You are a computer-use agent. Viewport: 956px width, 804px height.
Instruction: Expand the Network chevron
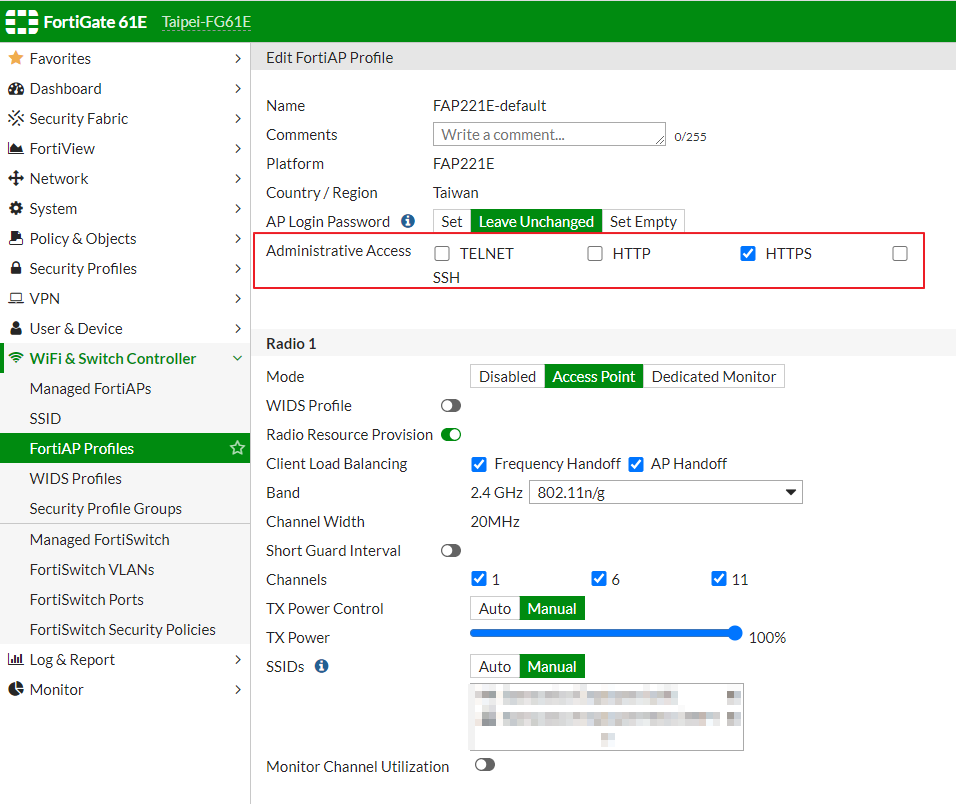(238, 179)
